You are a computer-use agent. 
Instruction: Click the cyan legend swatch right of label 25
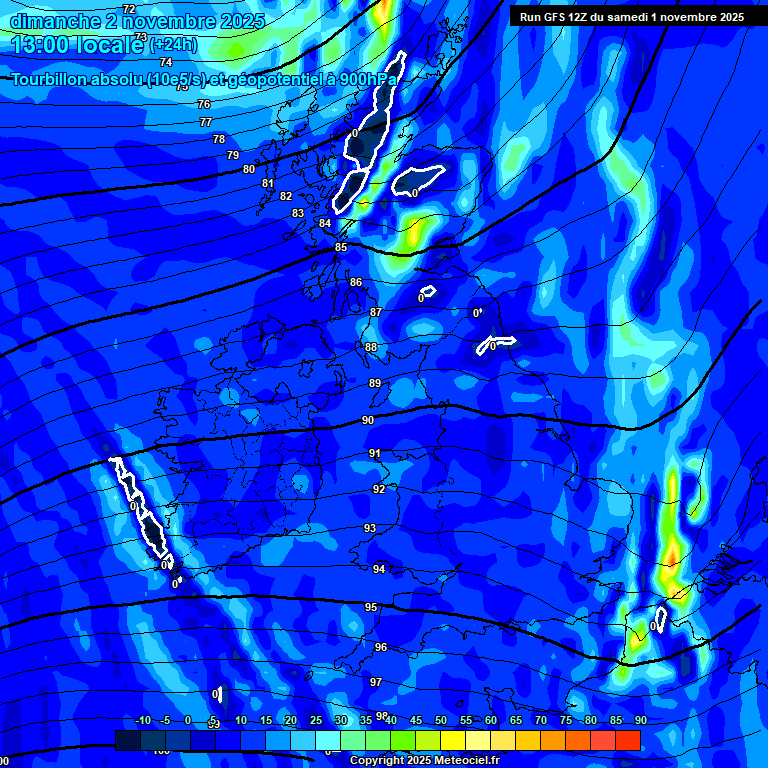point(327,740)
